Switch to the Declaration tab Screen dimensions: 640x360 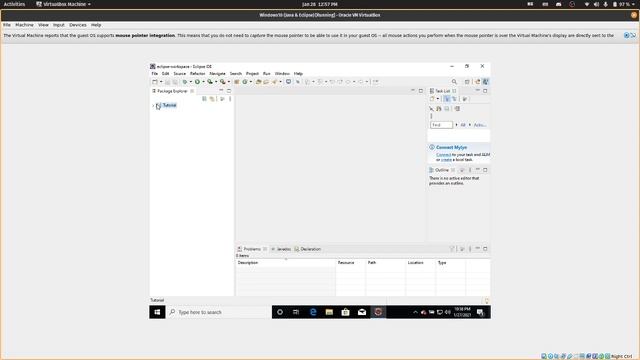click(x=308, y=249)
